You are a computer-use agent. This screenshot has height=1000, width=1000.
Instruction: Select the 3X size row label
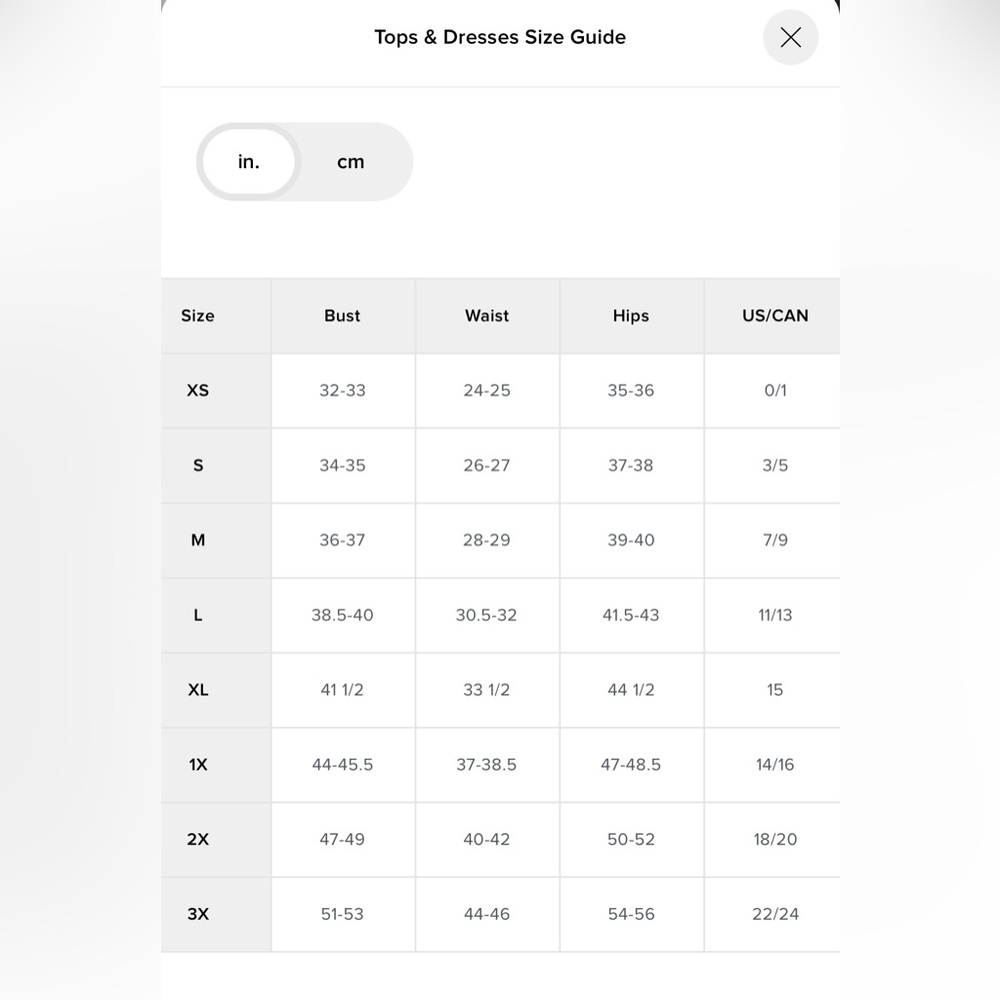(198, 914)
